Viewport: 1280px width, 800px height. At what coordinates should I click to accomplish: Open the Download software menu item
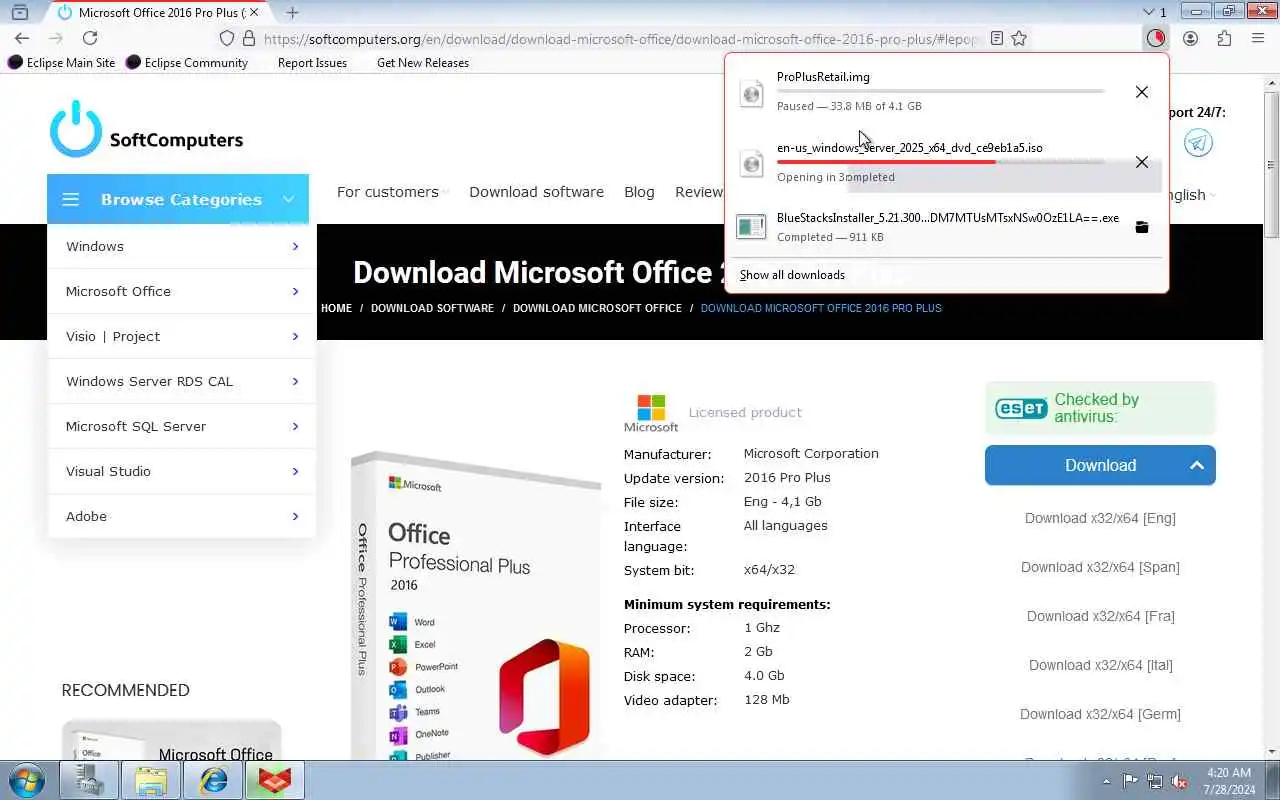pyautogui.click(x=536, y=192)
